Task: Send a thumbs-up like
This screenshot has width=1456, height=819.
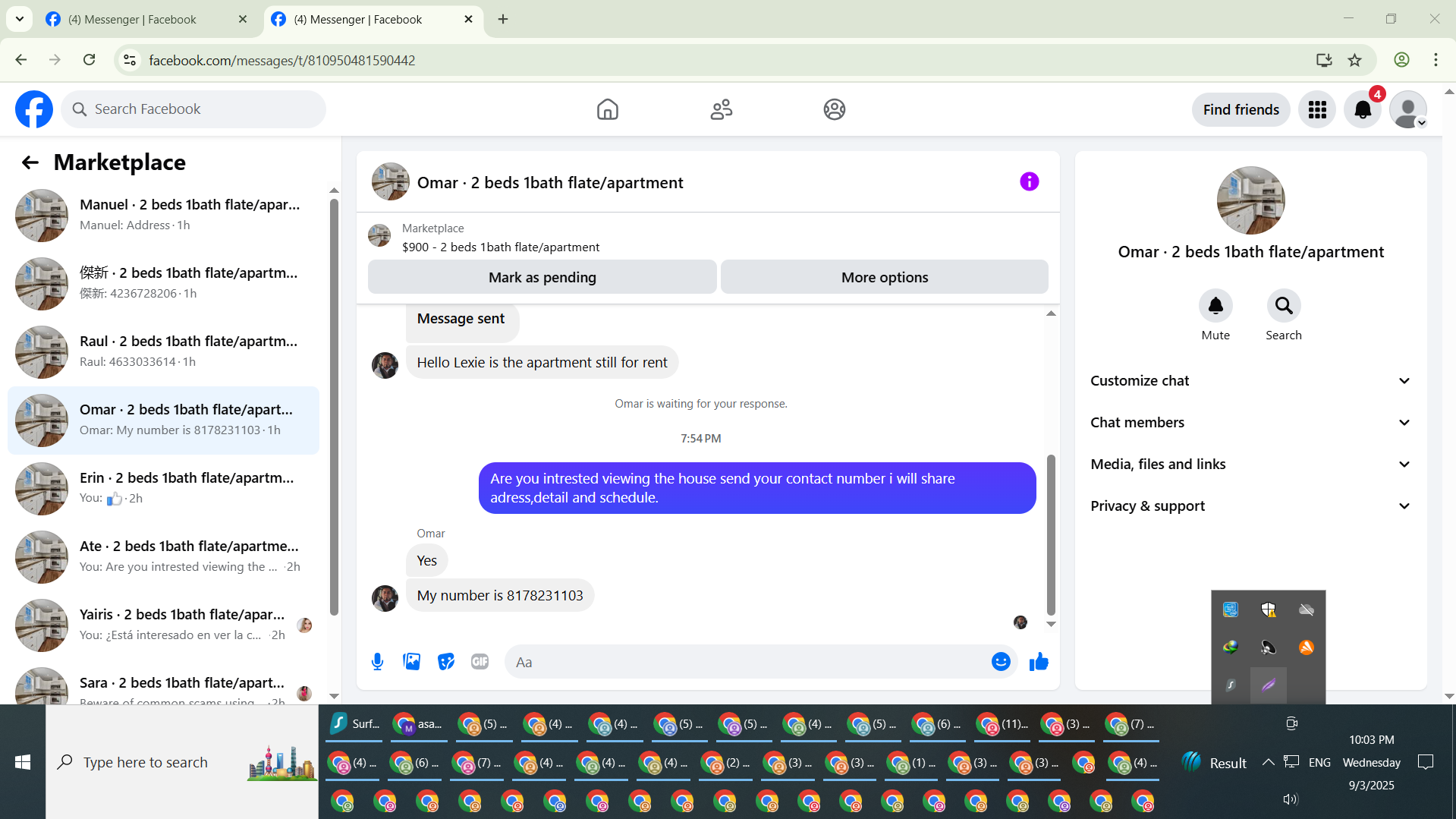Action: click(1039, 662)
